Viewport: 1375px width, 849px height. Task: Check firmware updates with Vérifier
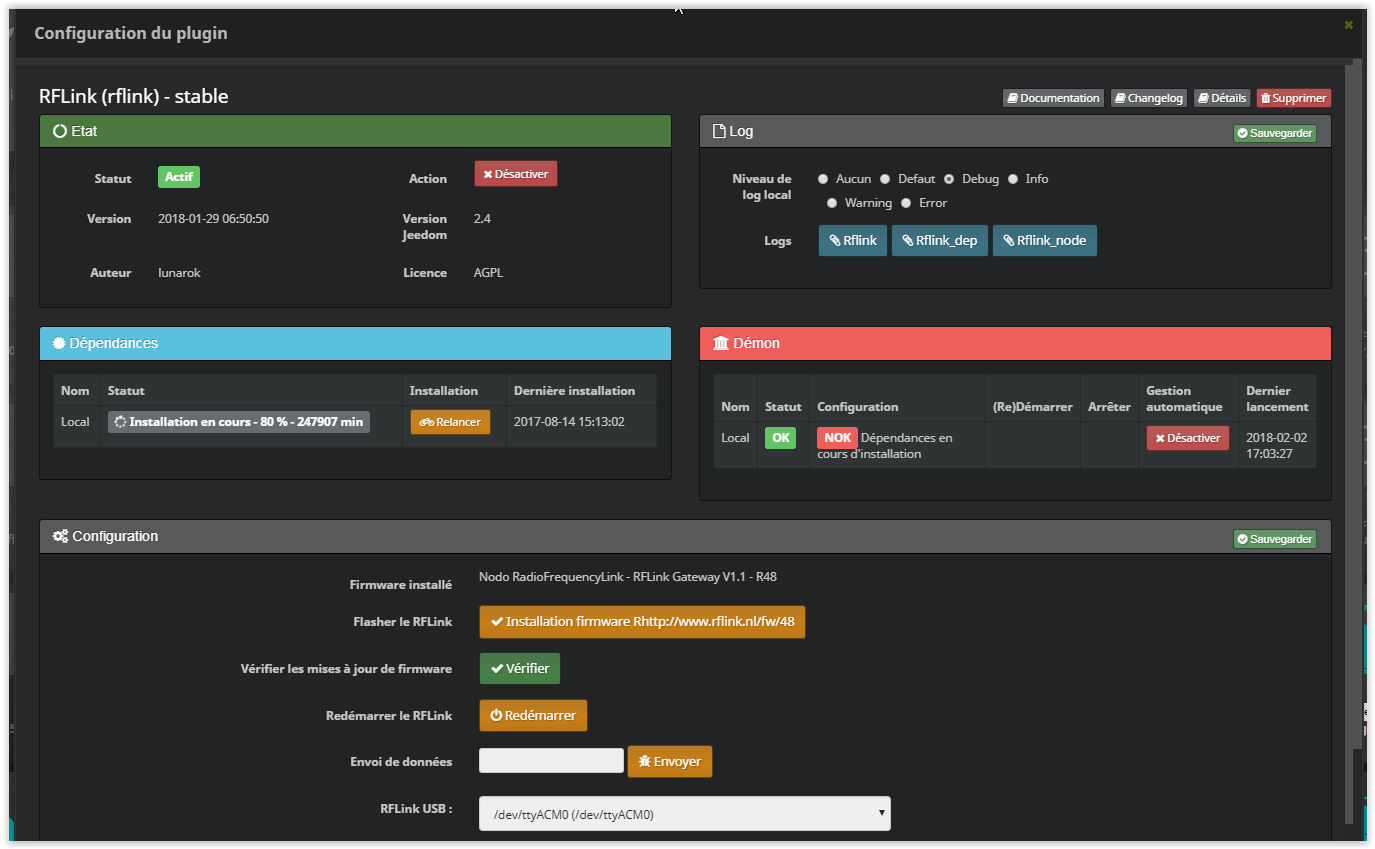[520, 669]
